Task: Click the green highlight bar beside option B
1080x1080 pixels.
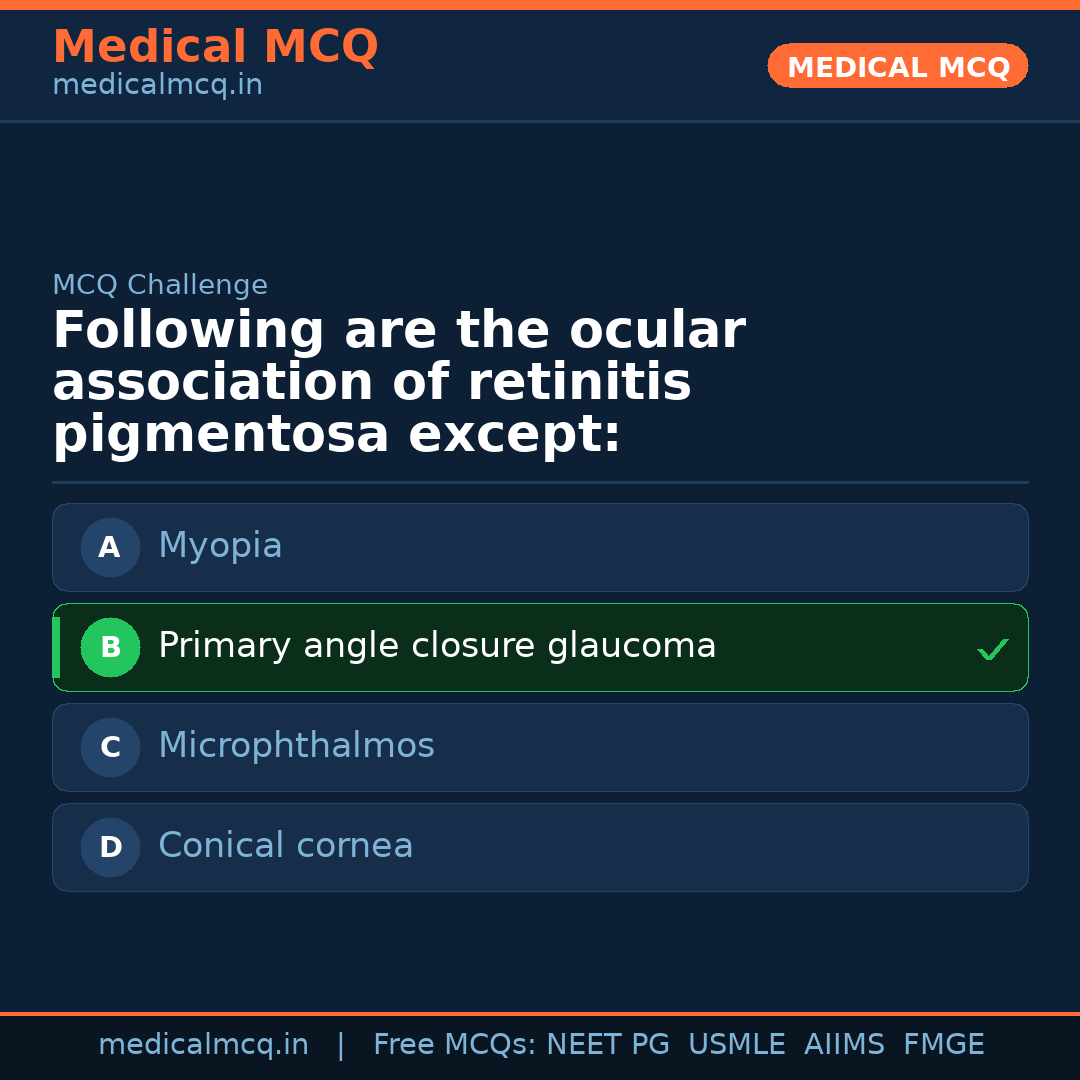Action: [55, 647]
